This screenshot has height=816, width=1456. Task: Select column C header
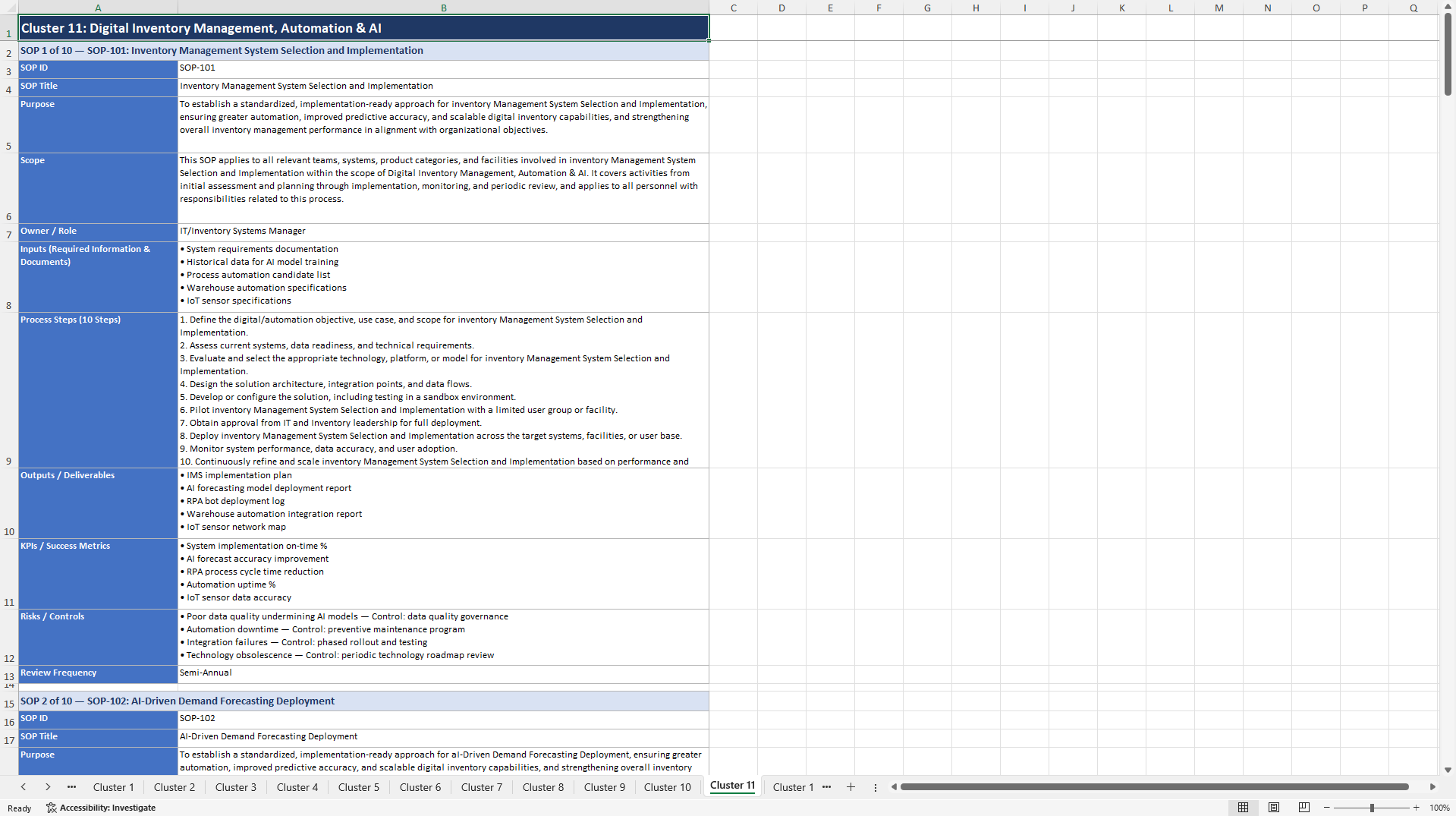(x=734, y=8)
